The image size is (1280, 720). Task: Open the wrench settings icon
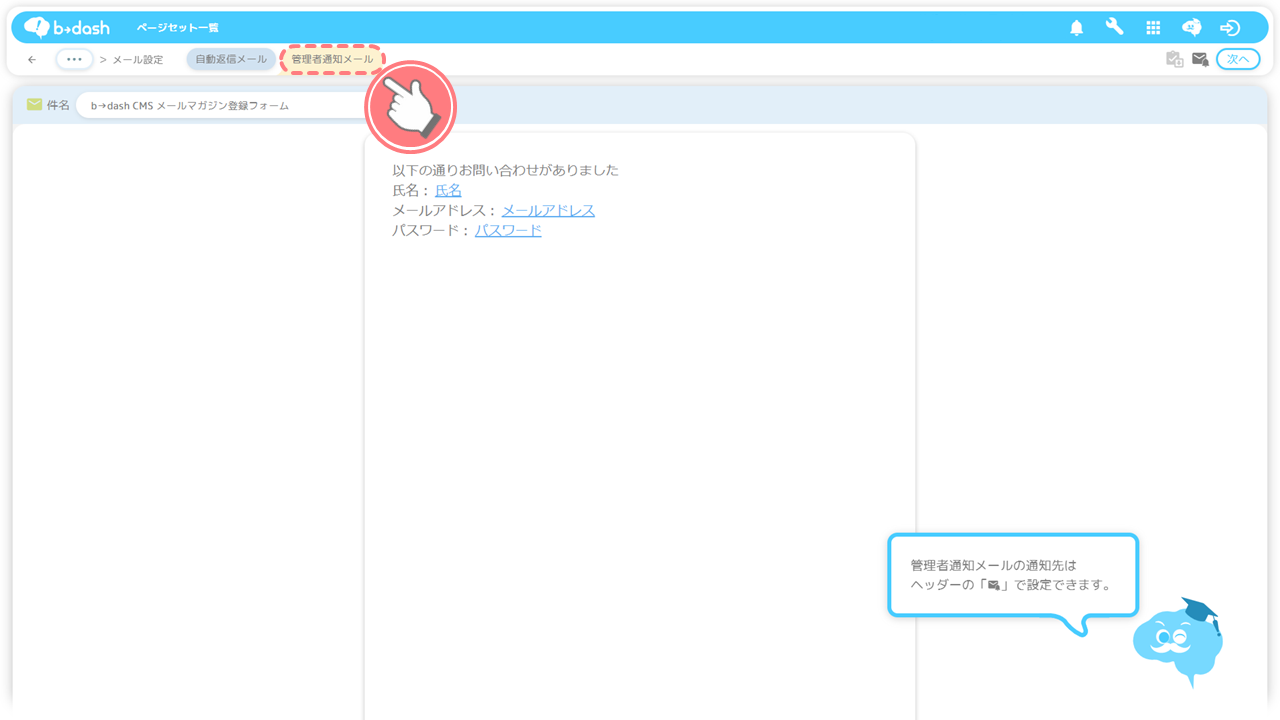click(x=1114, y=27)
